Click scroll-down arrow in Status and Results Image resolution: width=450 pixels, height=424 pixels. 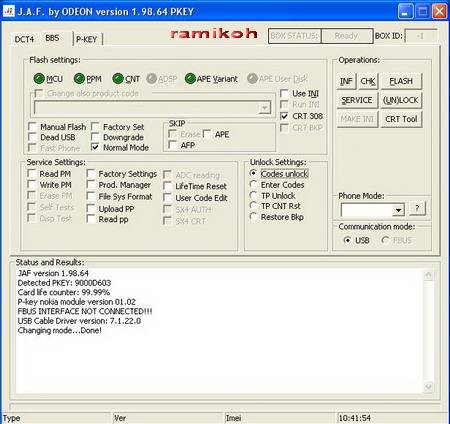point(428,387)
